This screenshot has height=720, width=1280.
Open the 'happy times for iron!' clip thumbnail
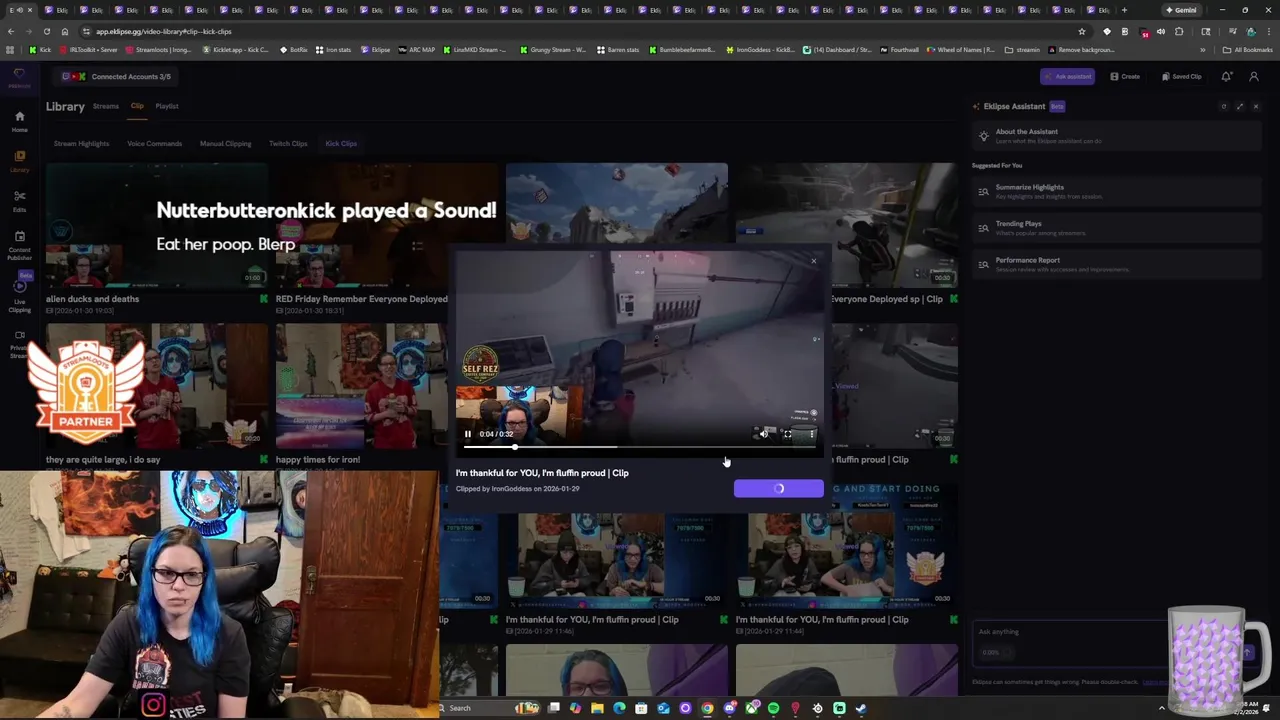[x=361, y=386]
